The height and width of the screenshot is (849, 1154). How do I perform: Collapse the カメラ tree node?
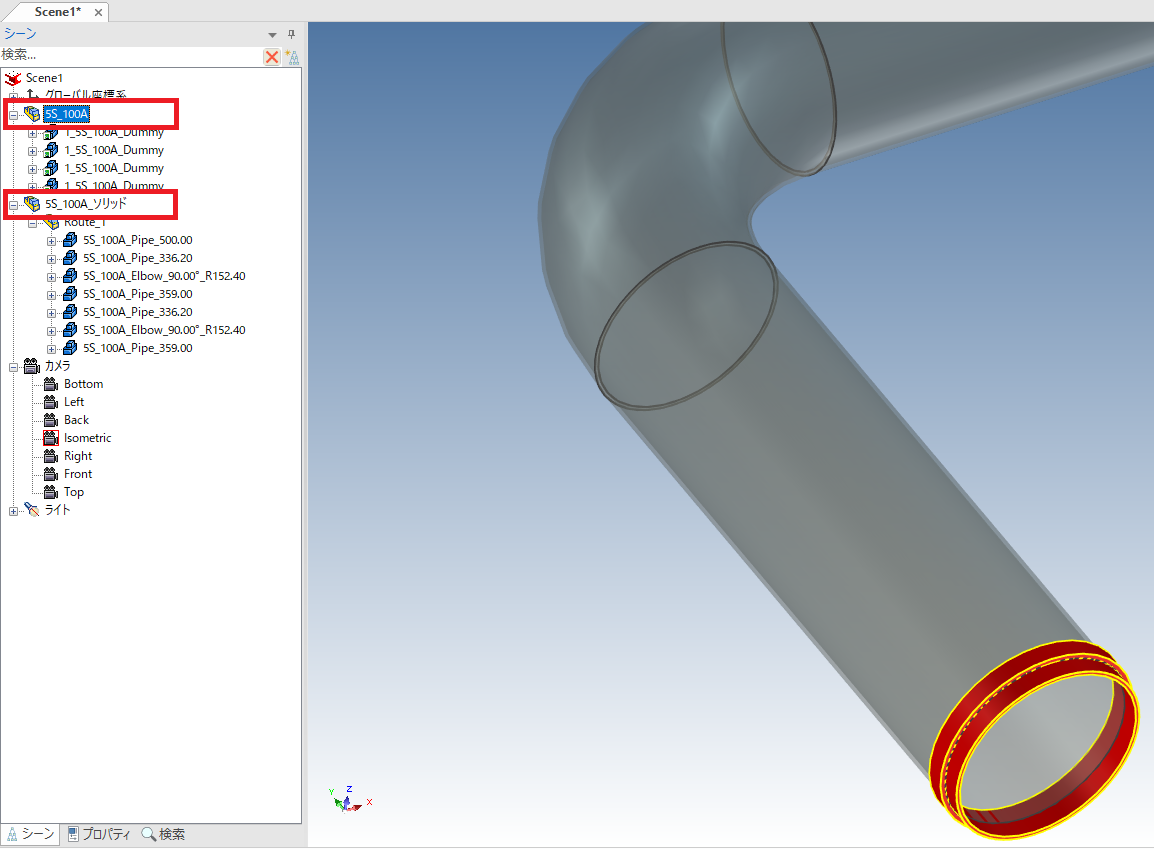(14, 366)
